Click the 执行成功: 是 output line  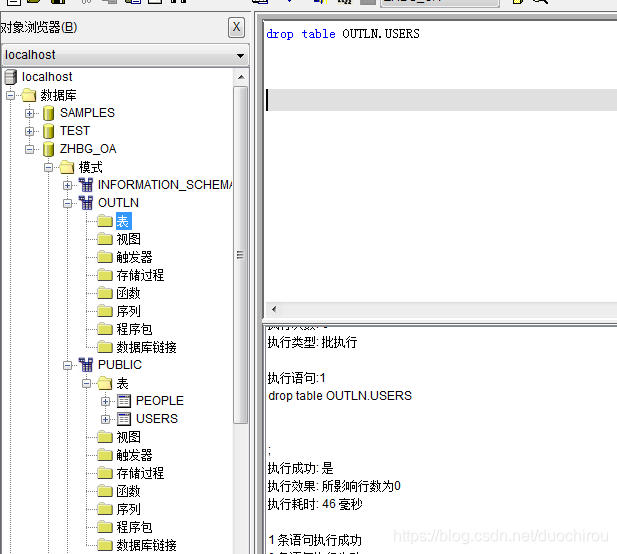[x=301, y=468]
